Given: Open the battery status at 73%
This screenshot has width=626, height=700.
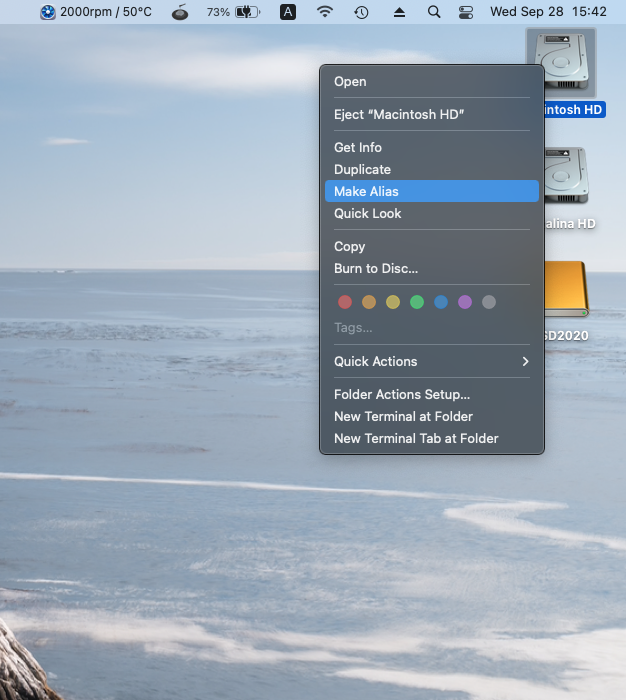Looking at the screenshot, I should 233,12.
